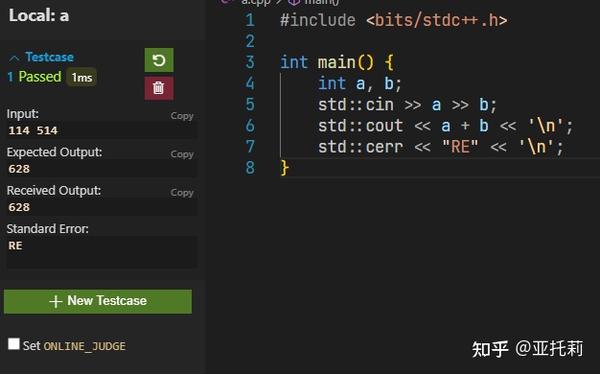Collapse the Testcase chevron arrow
This screenshot has width=600, height=374.
tap(14, 58)
